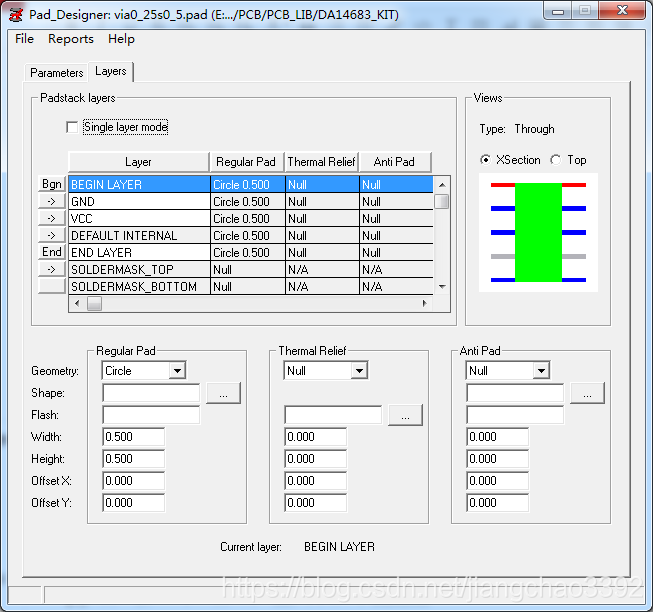The height and width of the screenshot is (612, 653).
Task: Click the Regular Pad Width field
Action: [x=134, y=437]
